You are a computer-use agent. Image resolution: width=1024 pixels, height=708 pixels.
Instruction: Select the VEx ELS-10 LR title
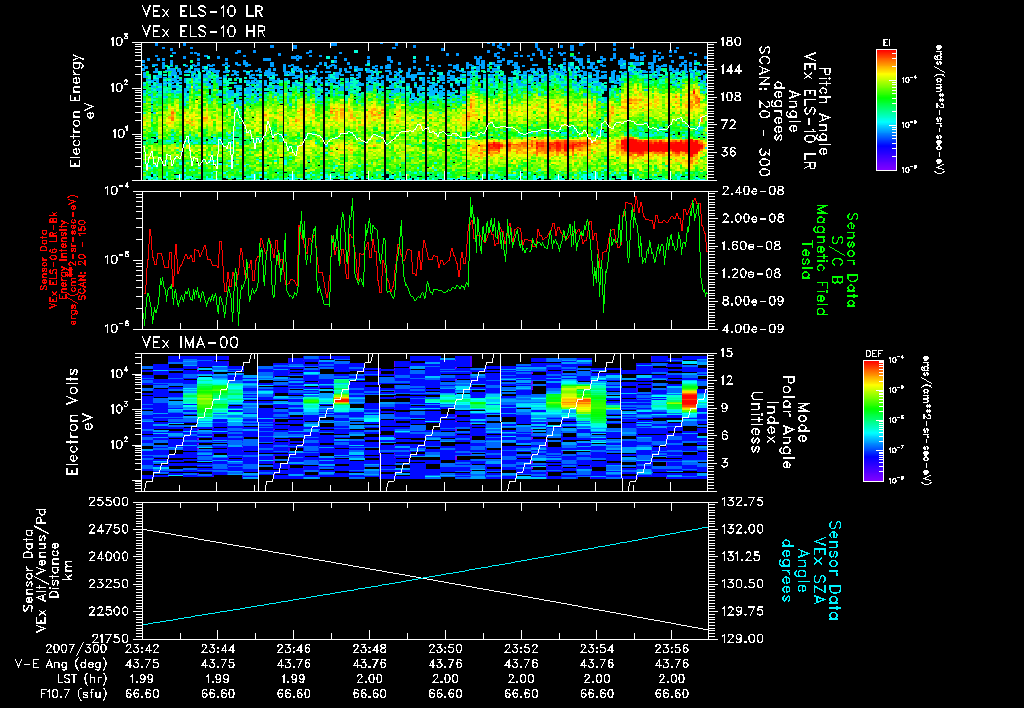(203, 12)
